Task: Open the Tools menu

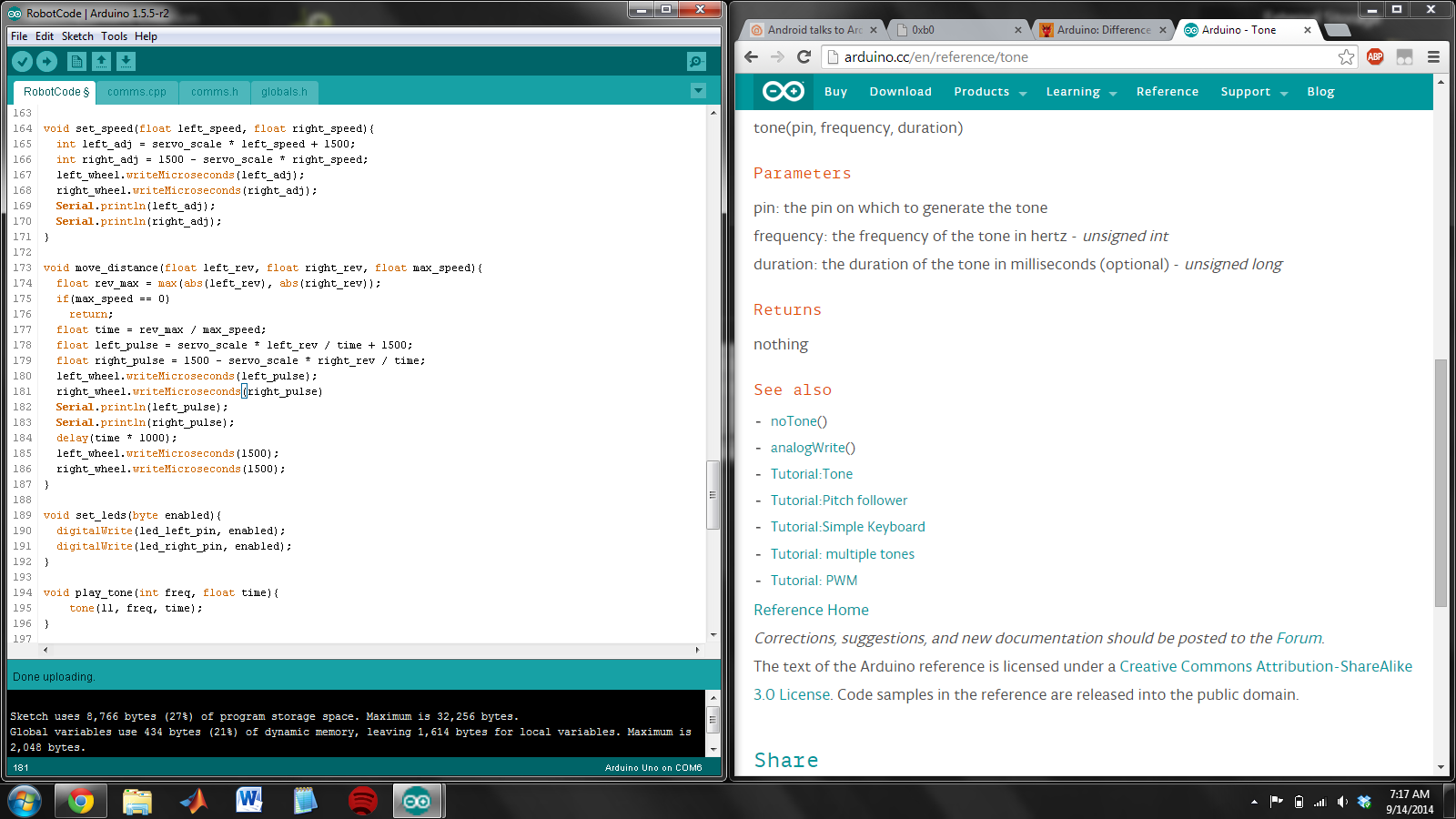Action: pos(114,36)
